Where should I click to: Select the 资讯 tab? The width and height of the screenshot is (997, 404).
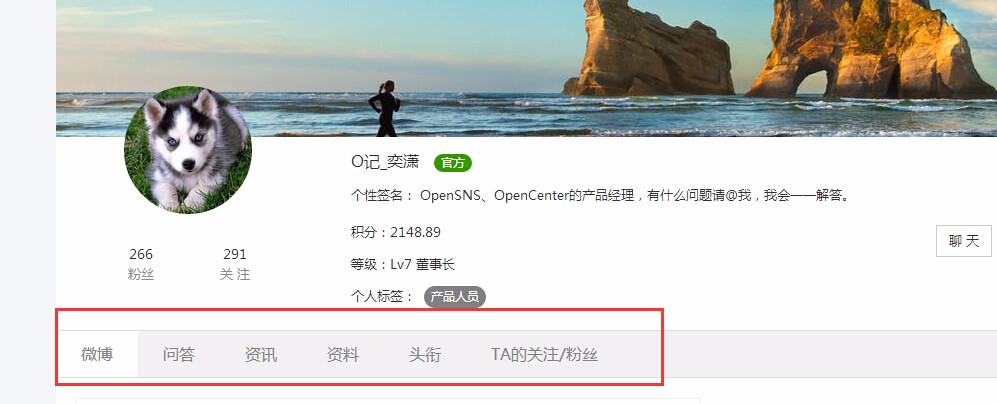[261, 354]
